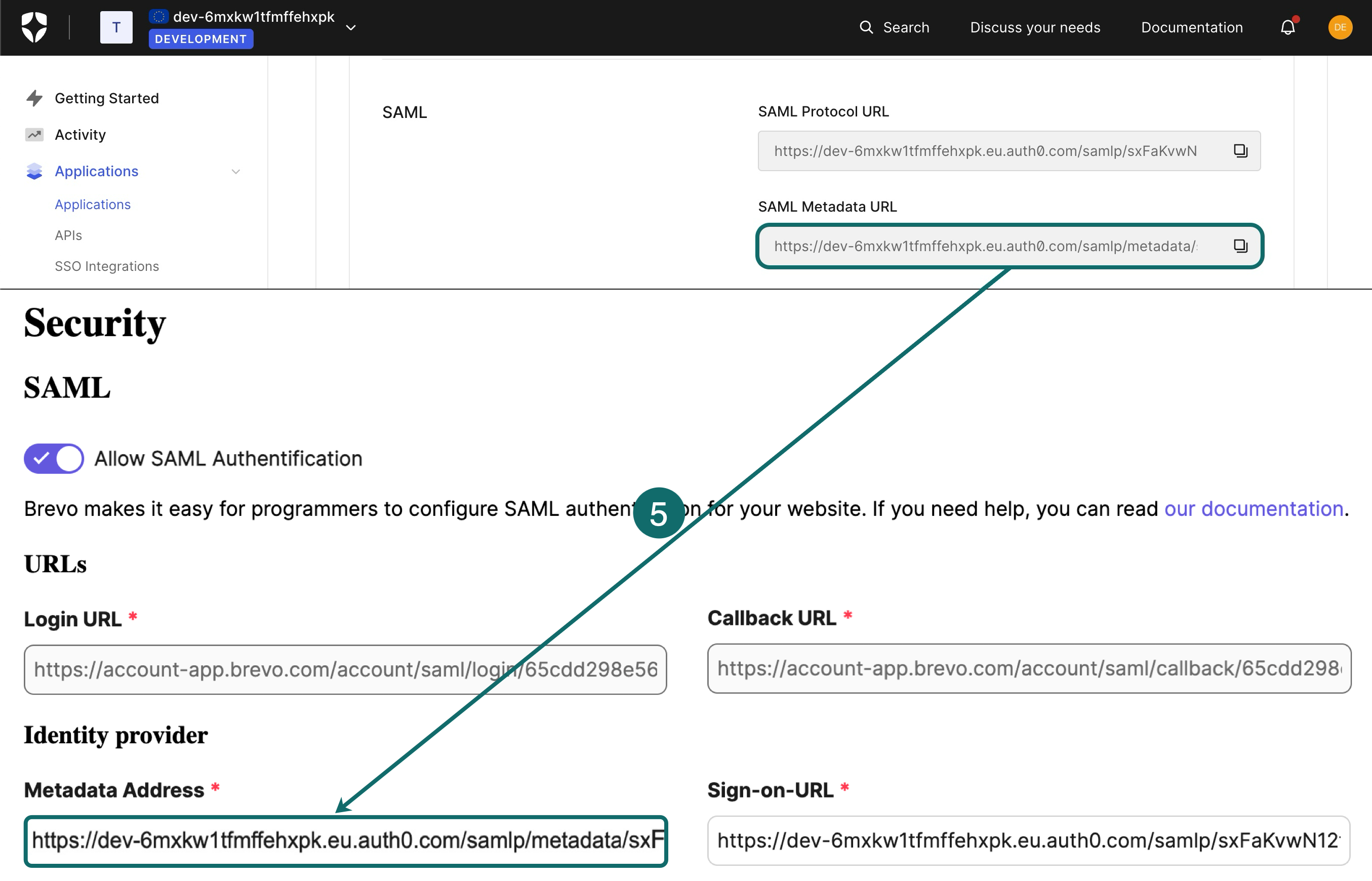The height and width of the screenshot is (881, 1372).
Task: Select APIs in the sidebar
Action: point(68,234)
